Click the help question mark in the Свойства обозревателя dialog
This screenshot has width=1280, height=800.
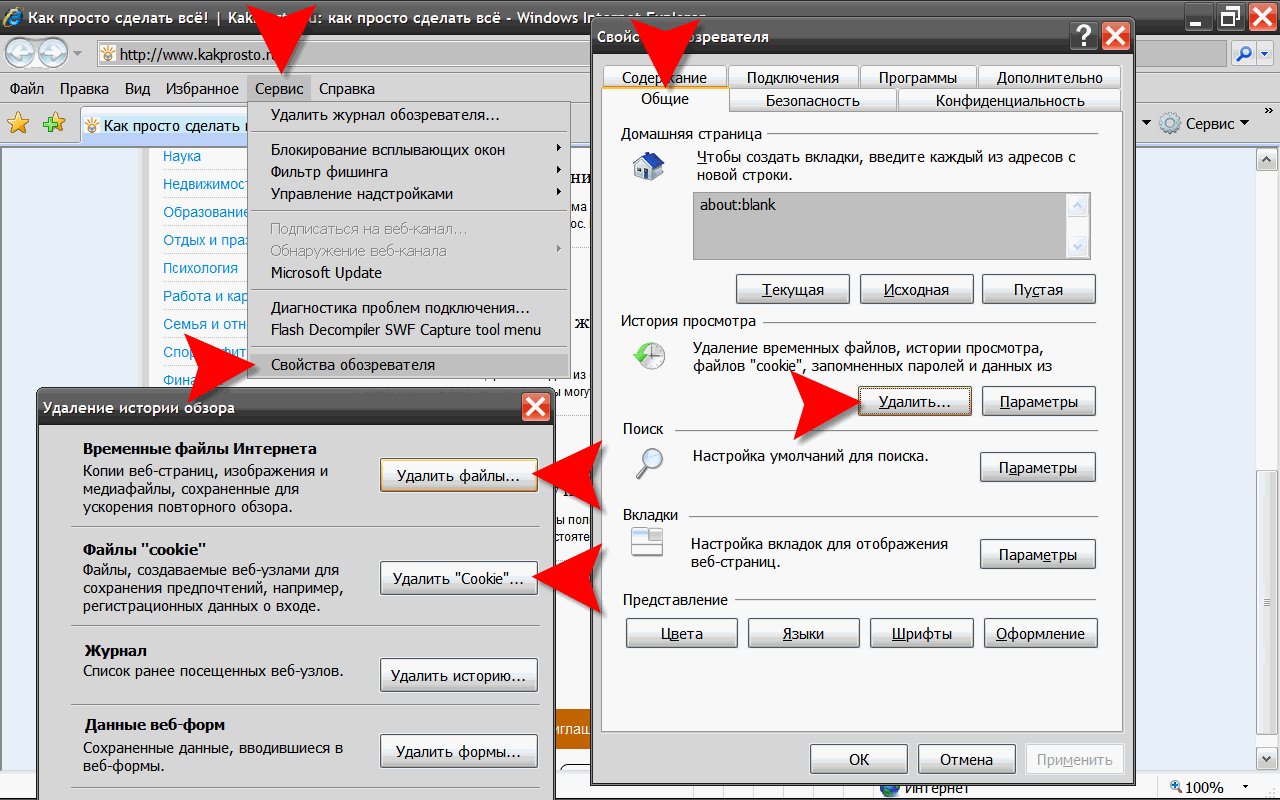click(1083, 37)
